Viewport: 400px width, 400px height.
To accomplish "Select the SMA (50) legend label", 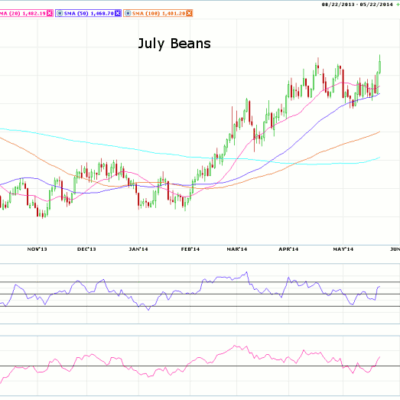I will click(89, 13).
